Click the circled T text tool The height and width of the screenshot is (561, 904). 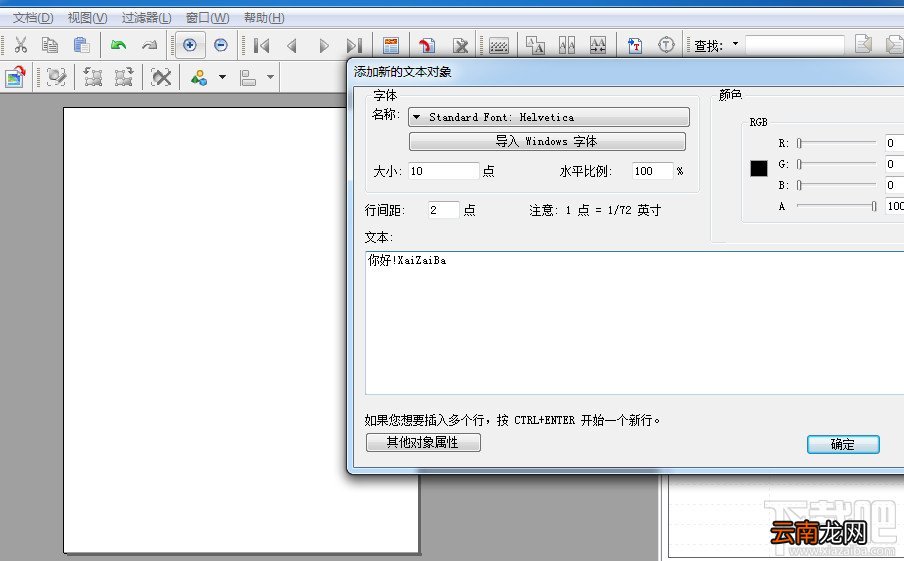666,44
